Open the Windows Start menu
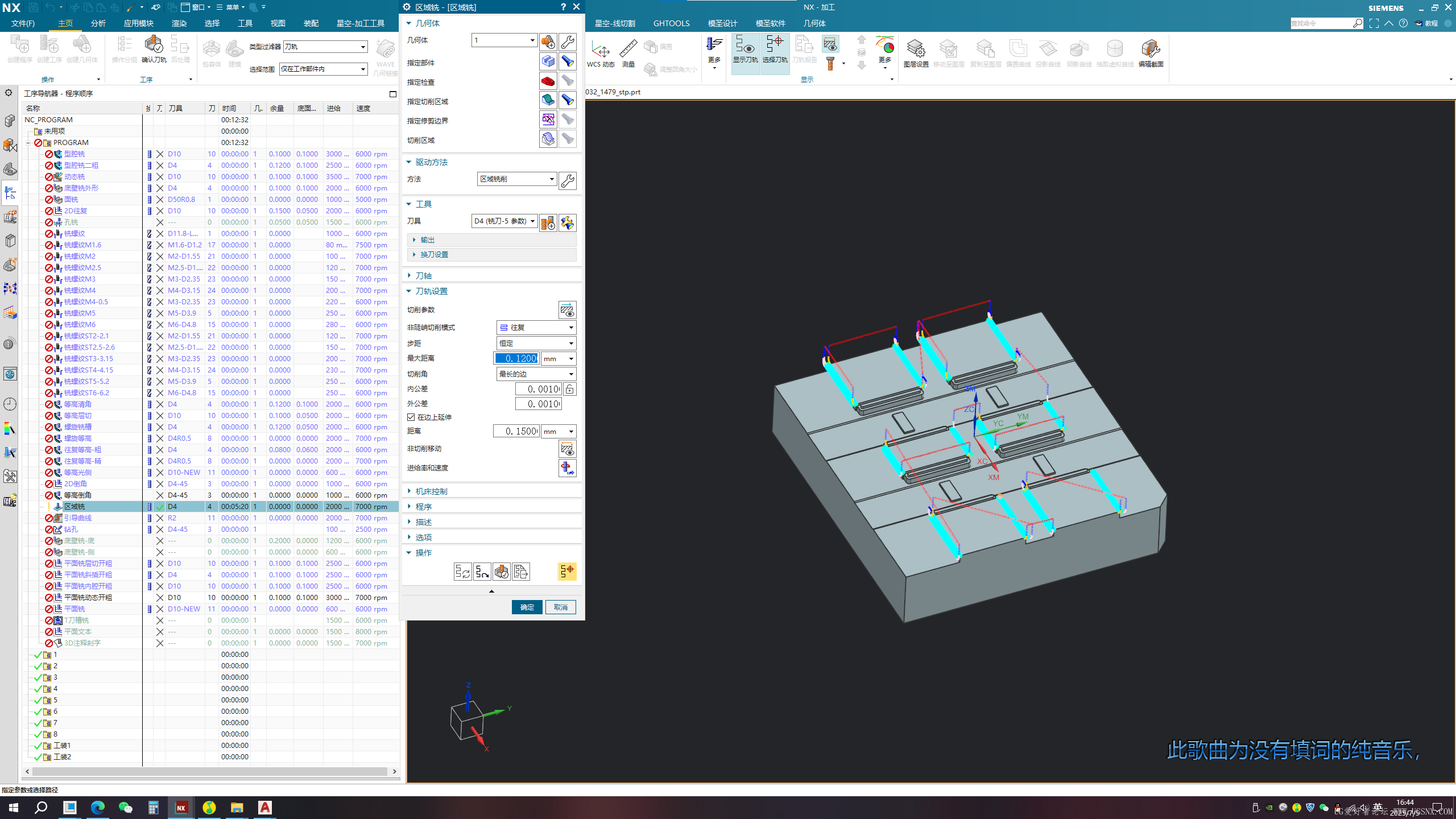Image resolution: width=1456 pixels, height=819 pixels. tap(14, 808)
